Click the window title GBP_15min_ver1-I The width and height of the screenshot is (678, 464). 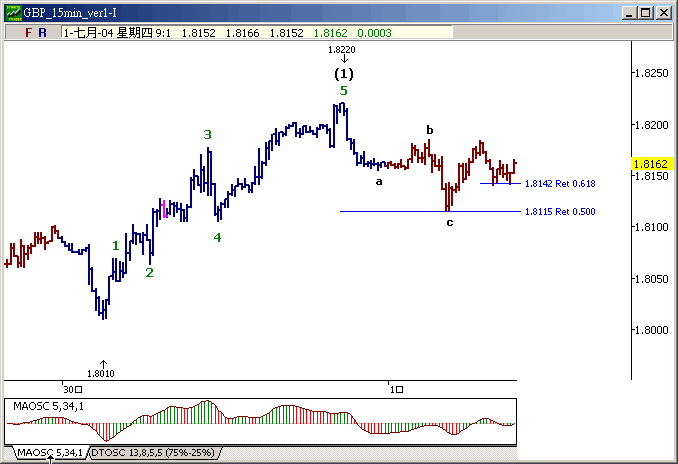(70, 13)
